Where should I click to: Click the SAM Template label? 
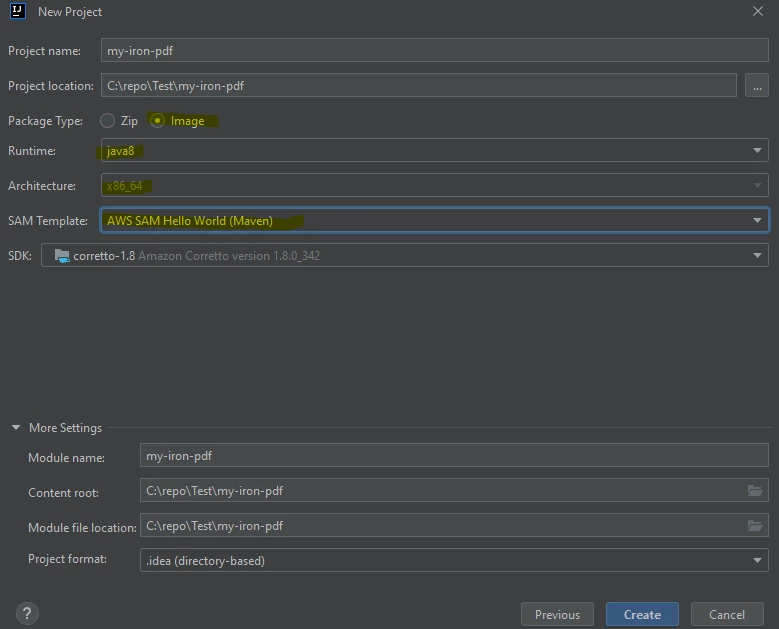[48, 221]
